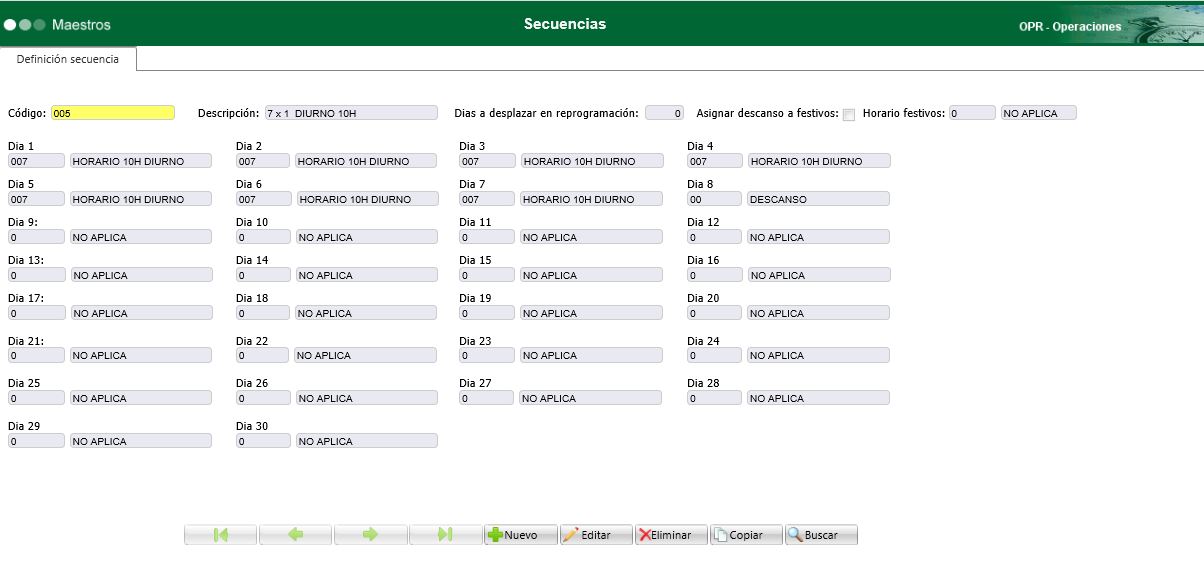This screenshot has width=1204, height=577.
Task: Click Dia 29 NO APLICA field
Action: pos(141,441)
